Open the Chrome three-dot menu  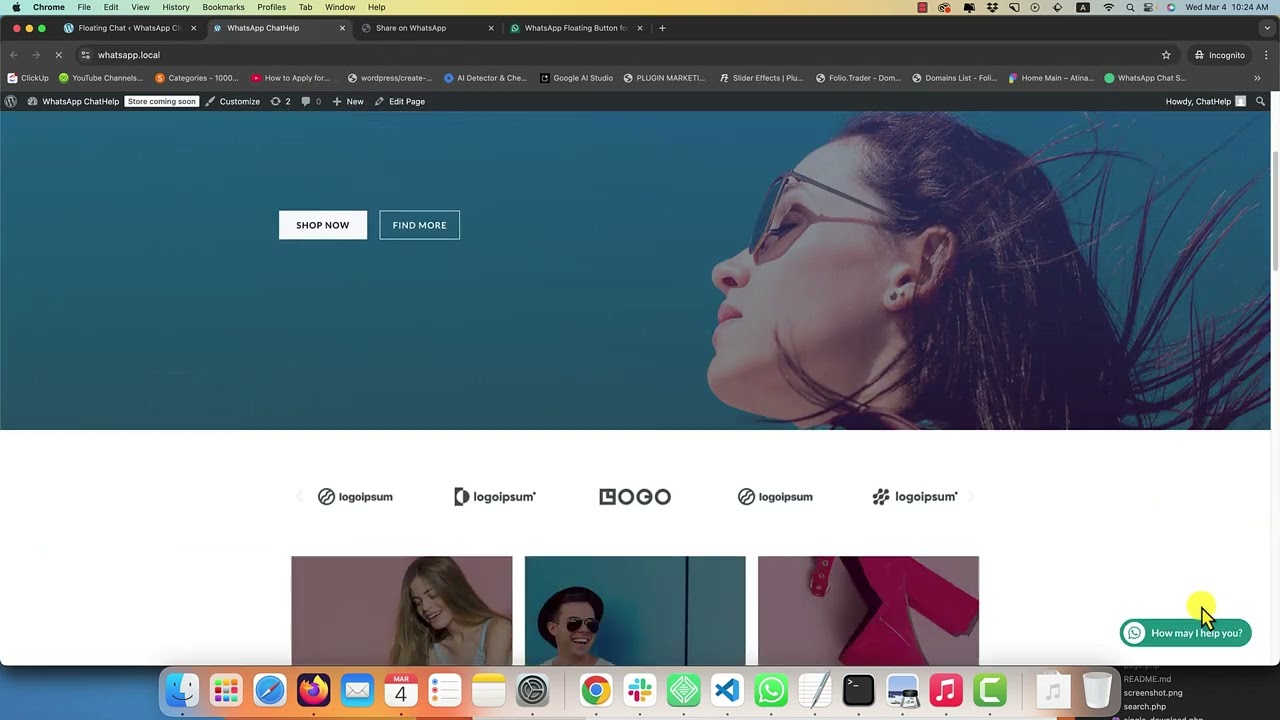[x=1266, y=55]
